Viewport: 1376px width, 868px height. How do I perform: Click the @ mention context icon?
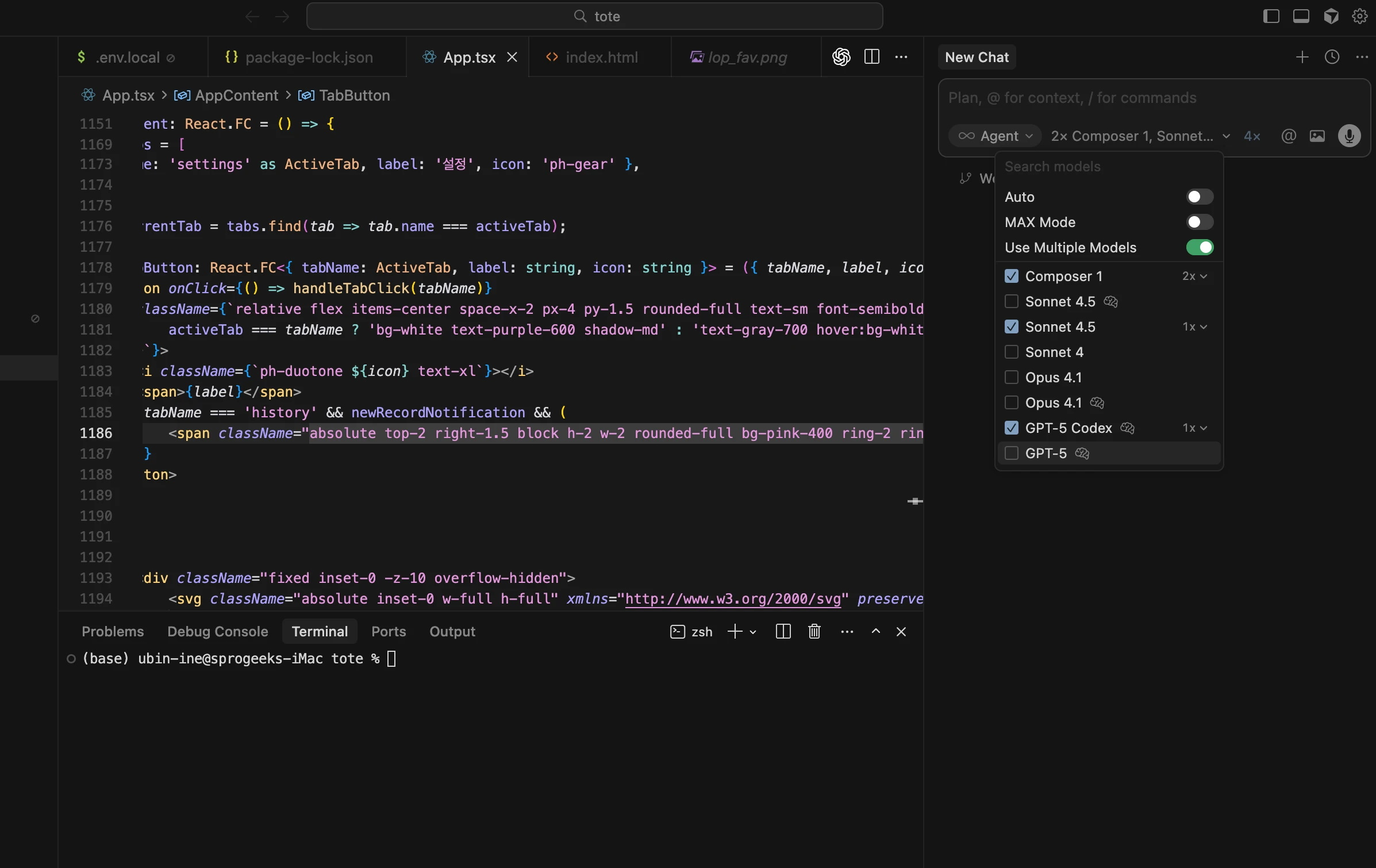[1288, 136]
